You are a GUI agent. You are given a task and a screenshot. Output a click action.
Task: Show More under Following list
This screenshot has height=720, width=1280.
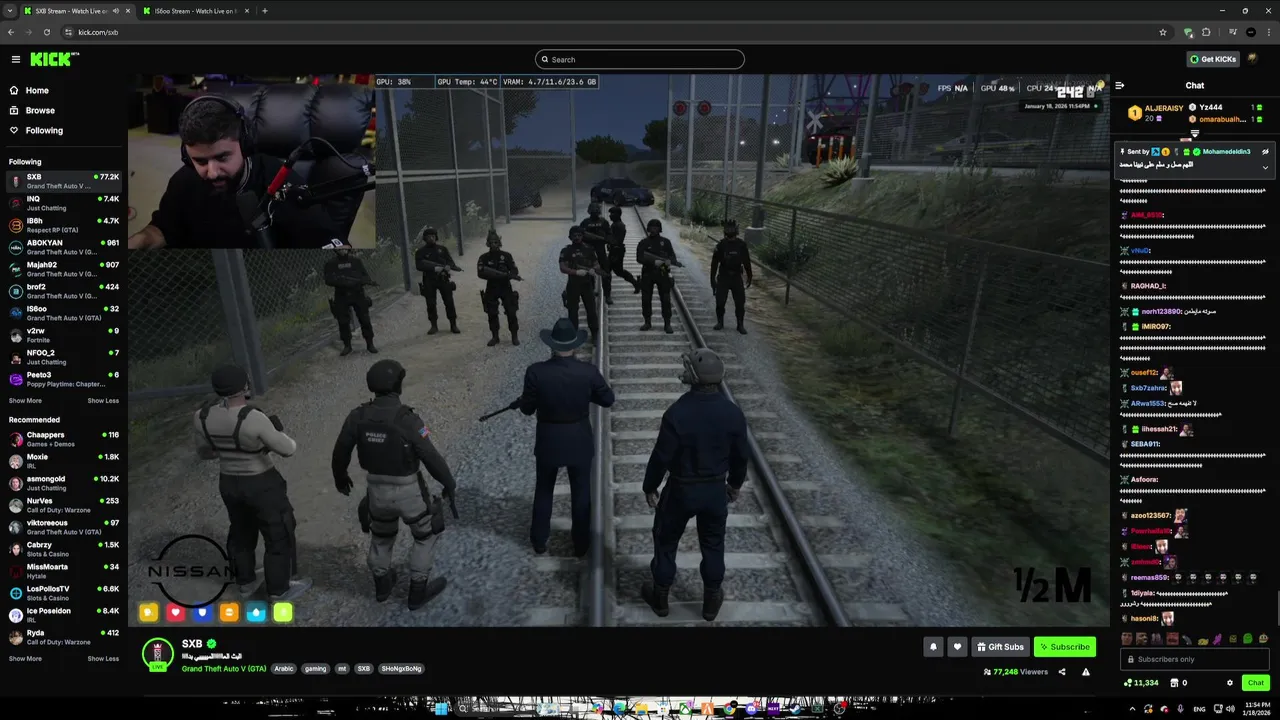25,401
